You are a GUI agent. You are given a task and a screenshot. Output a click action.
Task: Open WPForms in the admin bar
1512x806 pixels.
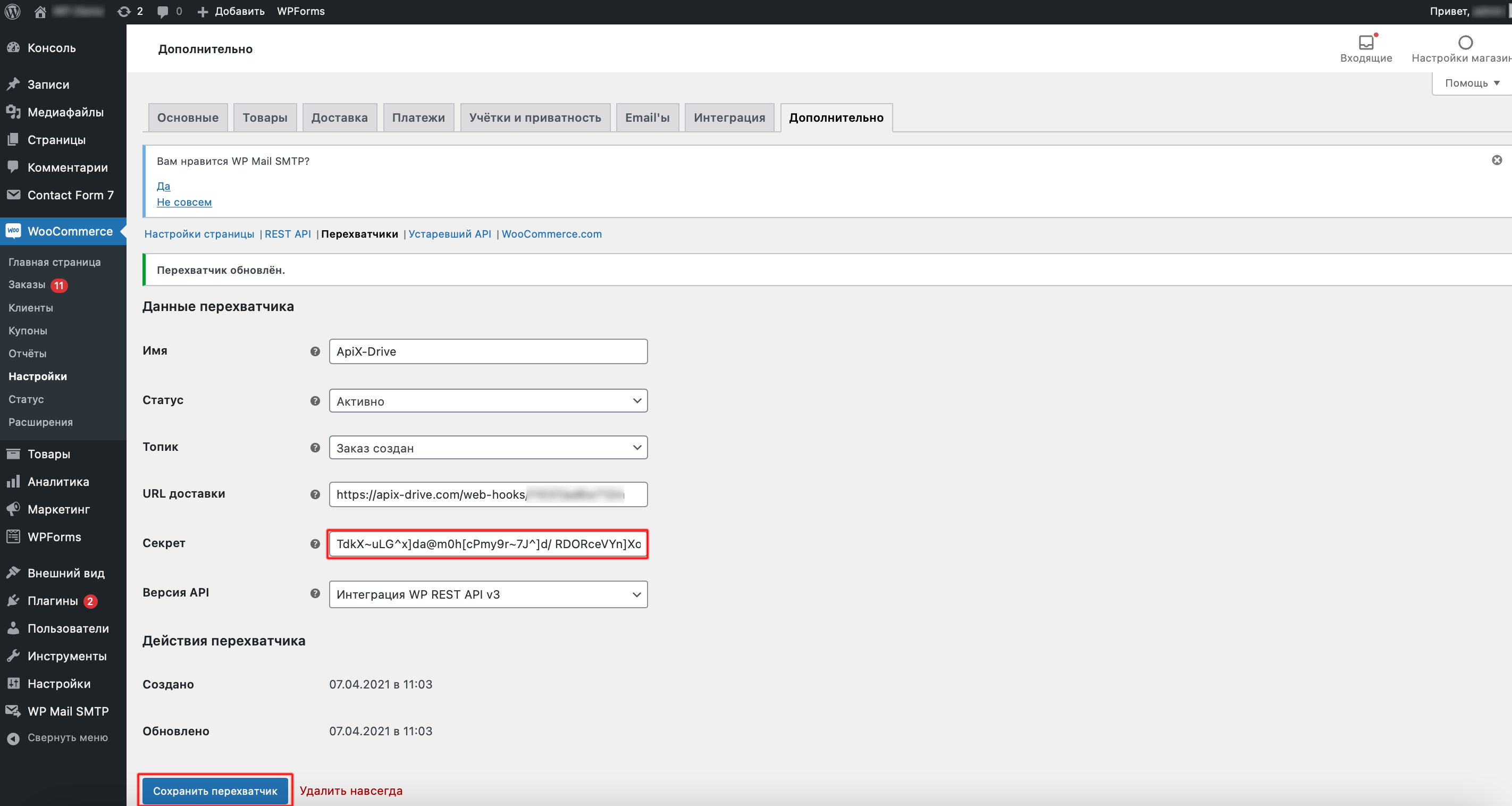click(300, 11)
